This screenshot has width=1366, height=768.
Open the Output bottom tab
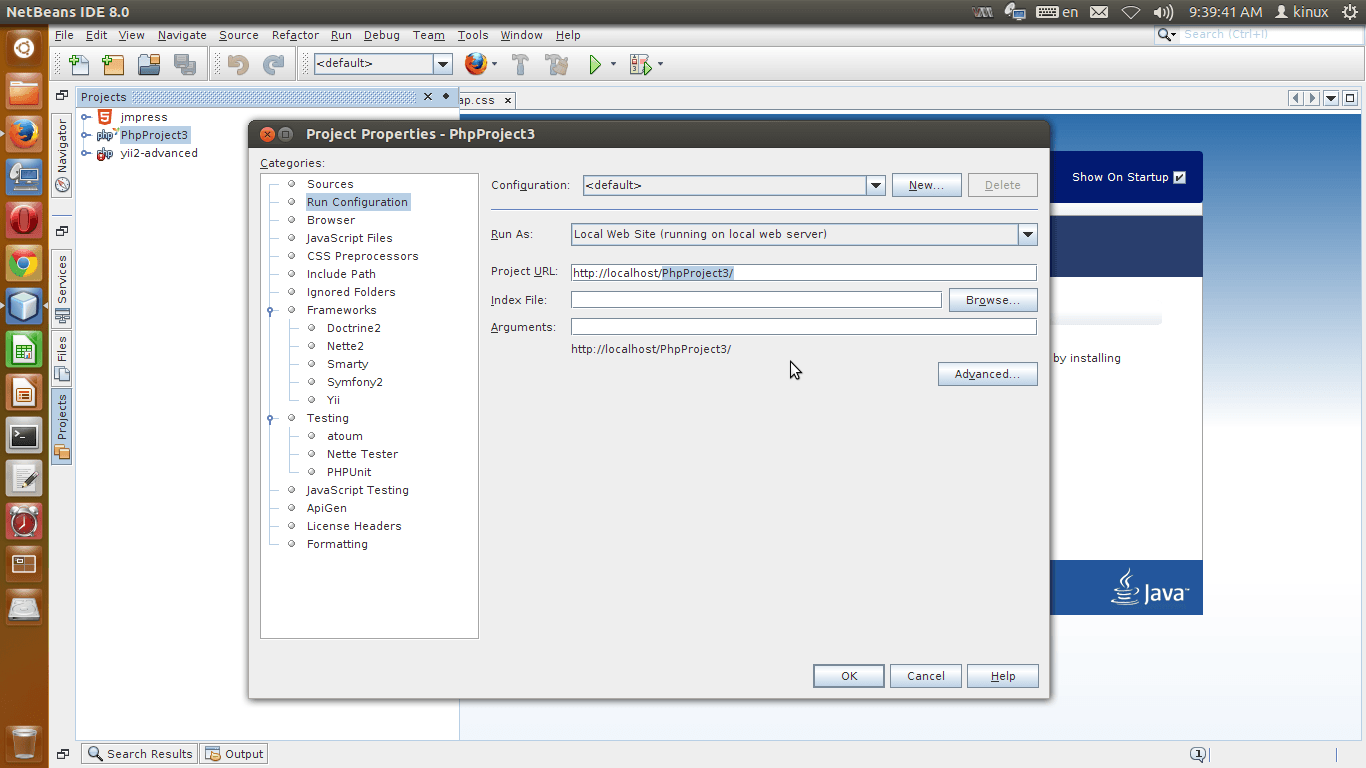[x=234, y=754]
